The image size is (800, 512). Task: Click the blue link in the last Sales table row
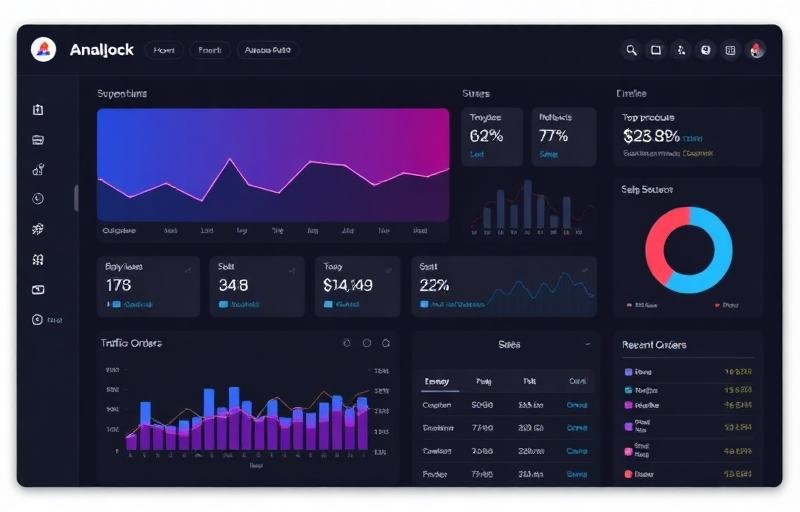tap(577, 474)
